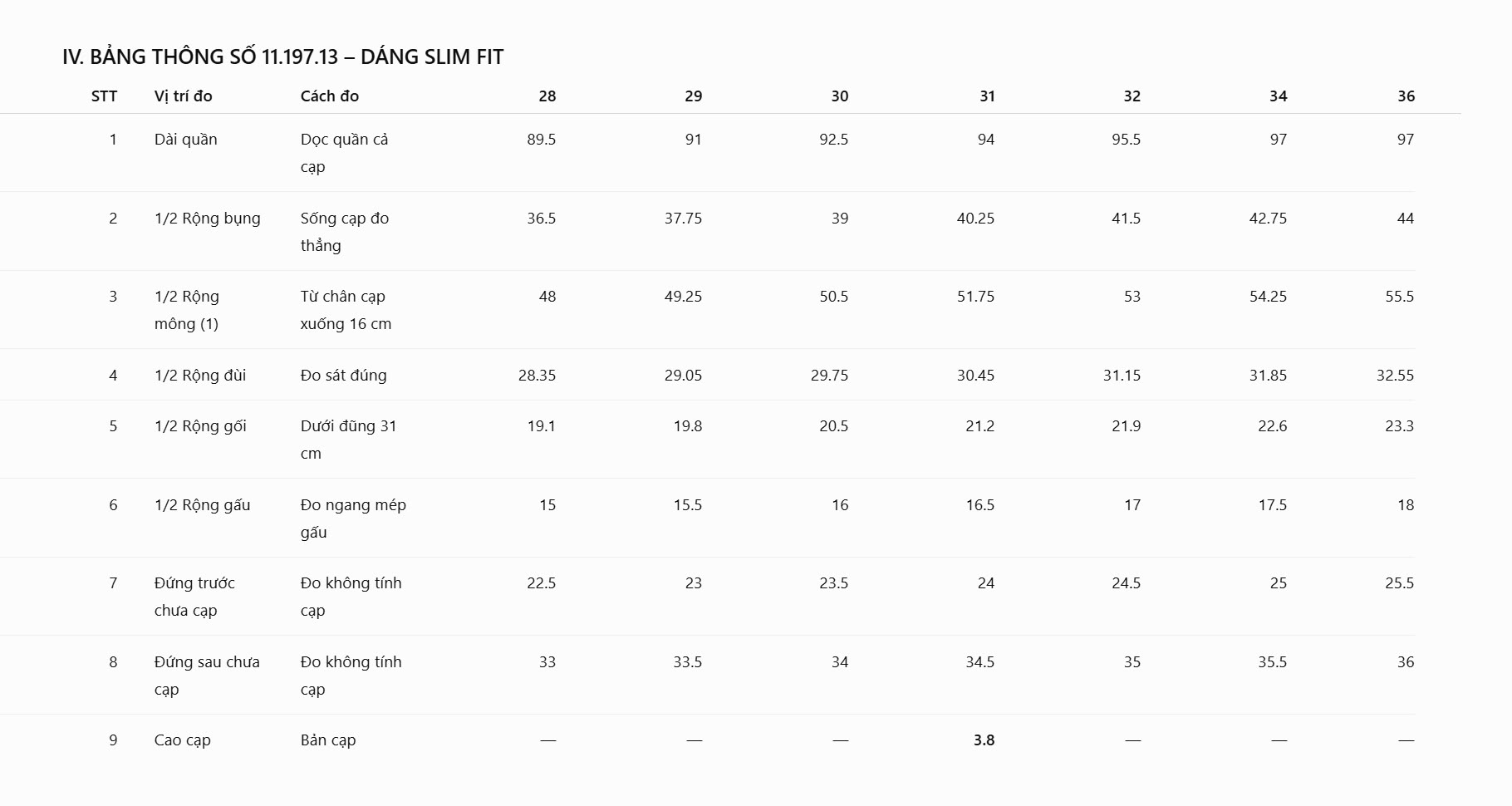Select the size 31 column header
1512x806 pixels.
click(987, 96)
